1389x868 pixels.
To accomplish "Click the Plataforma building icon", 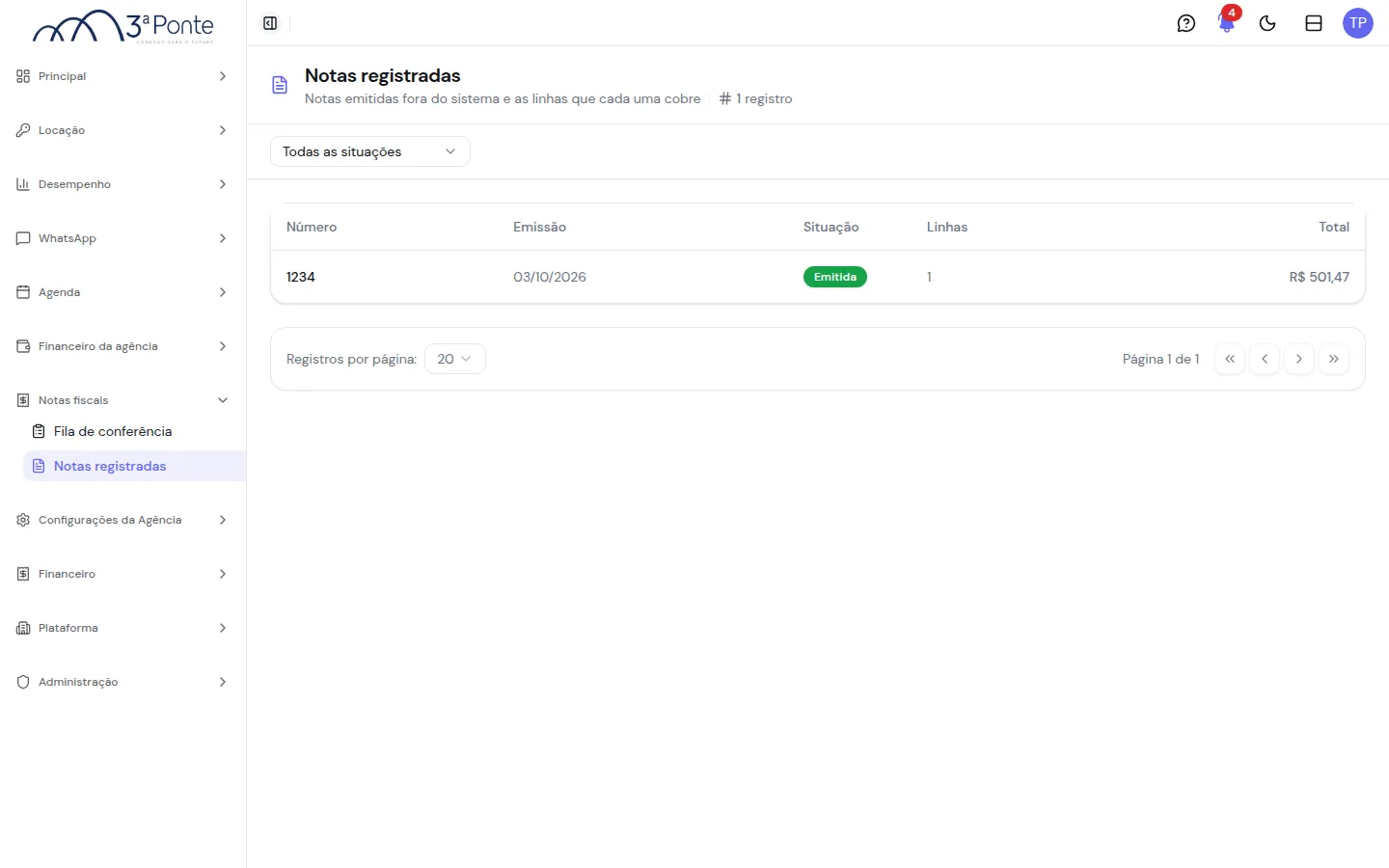I will (x=23, y=628).
